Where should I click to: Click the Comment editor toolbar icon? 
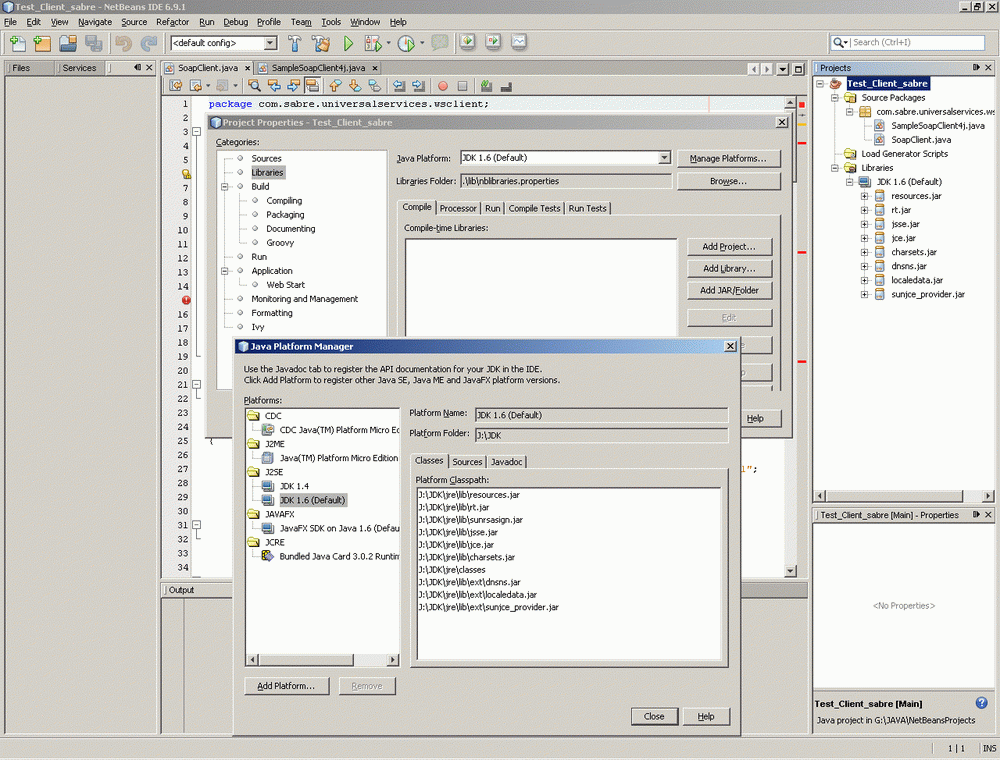coord(486,85)
